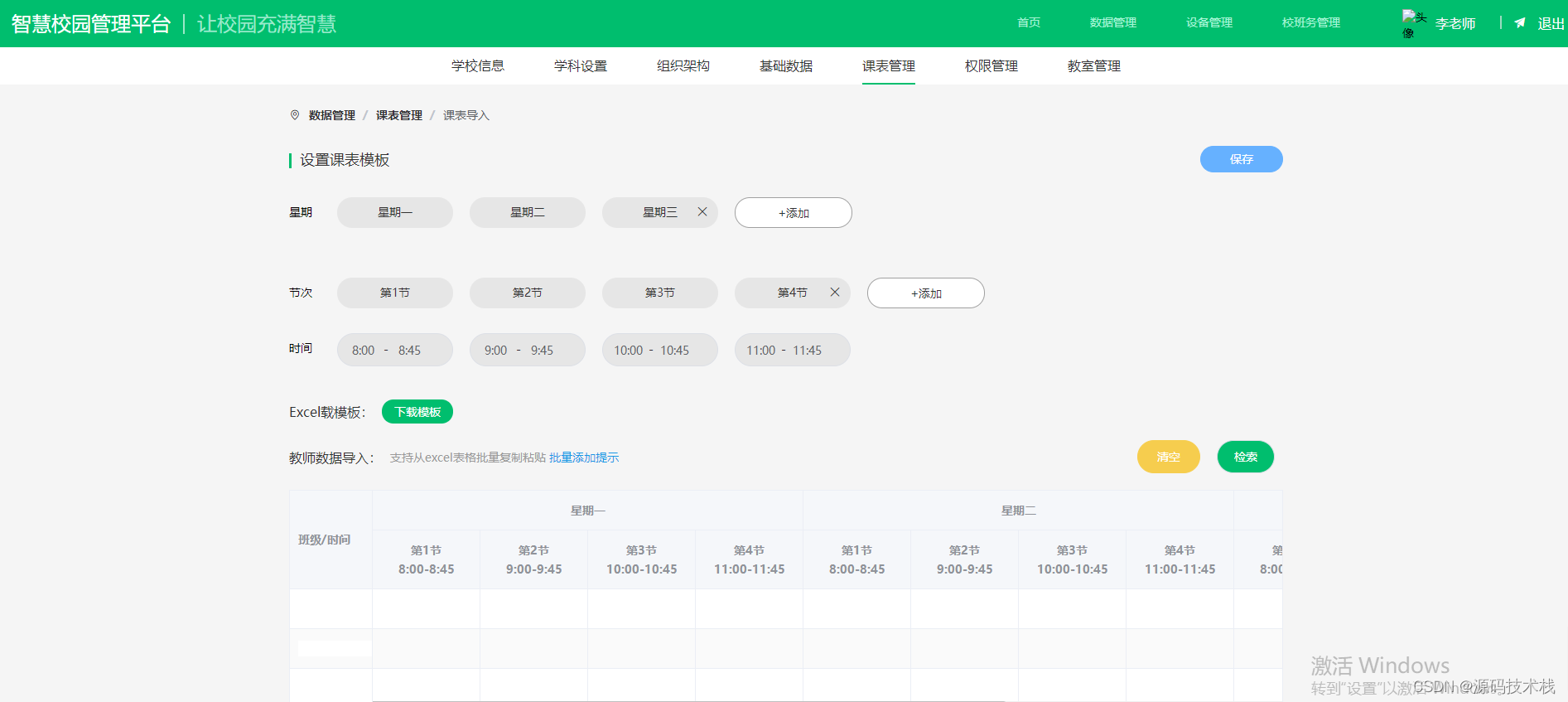
Task: Open 首页 in top navigation
Action: click(1029, 22)
